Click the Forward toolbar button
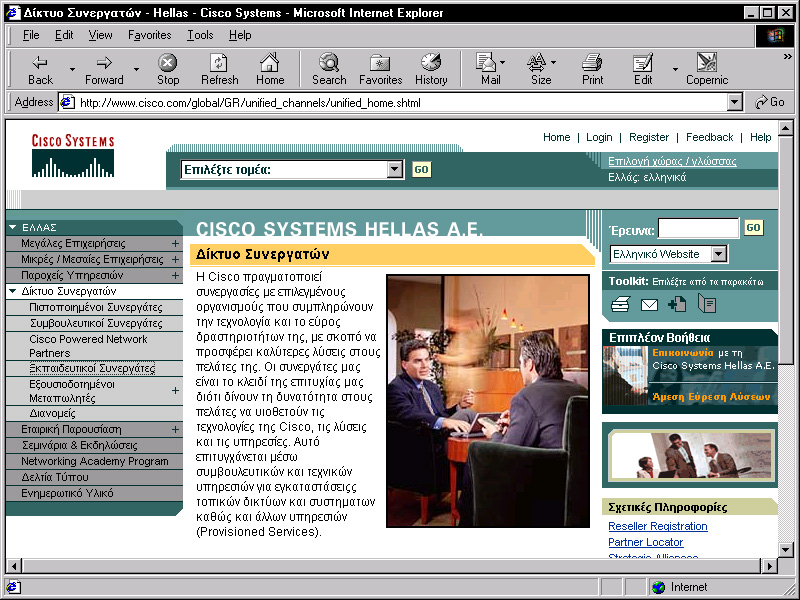800x600 pixels. (x=104, y=69)
